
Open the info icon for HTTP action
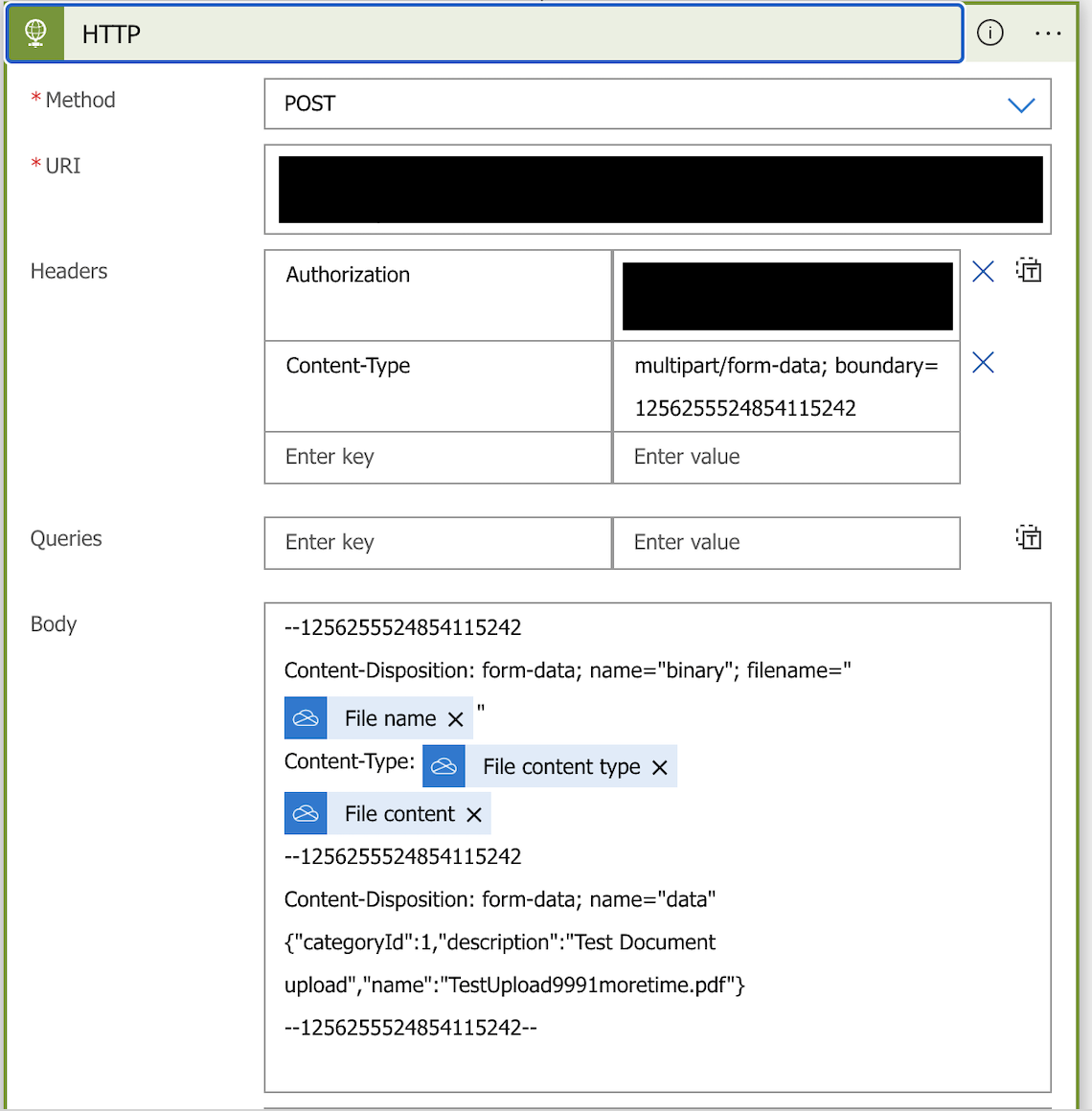[x=990, y=33]
